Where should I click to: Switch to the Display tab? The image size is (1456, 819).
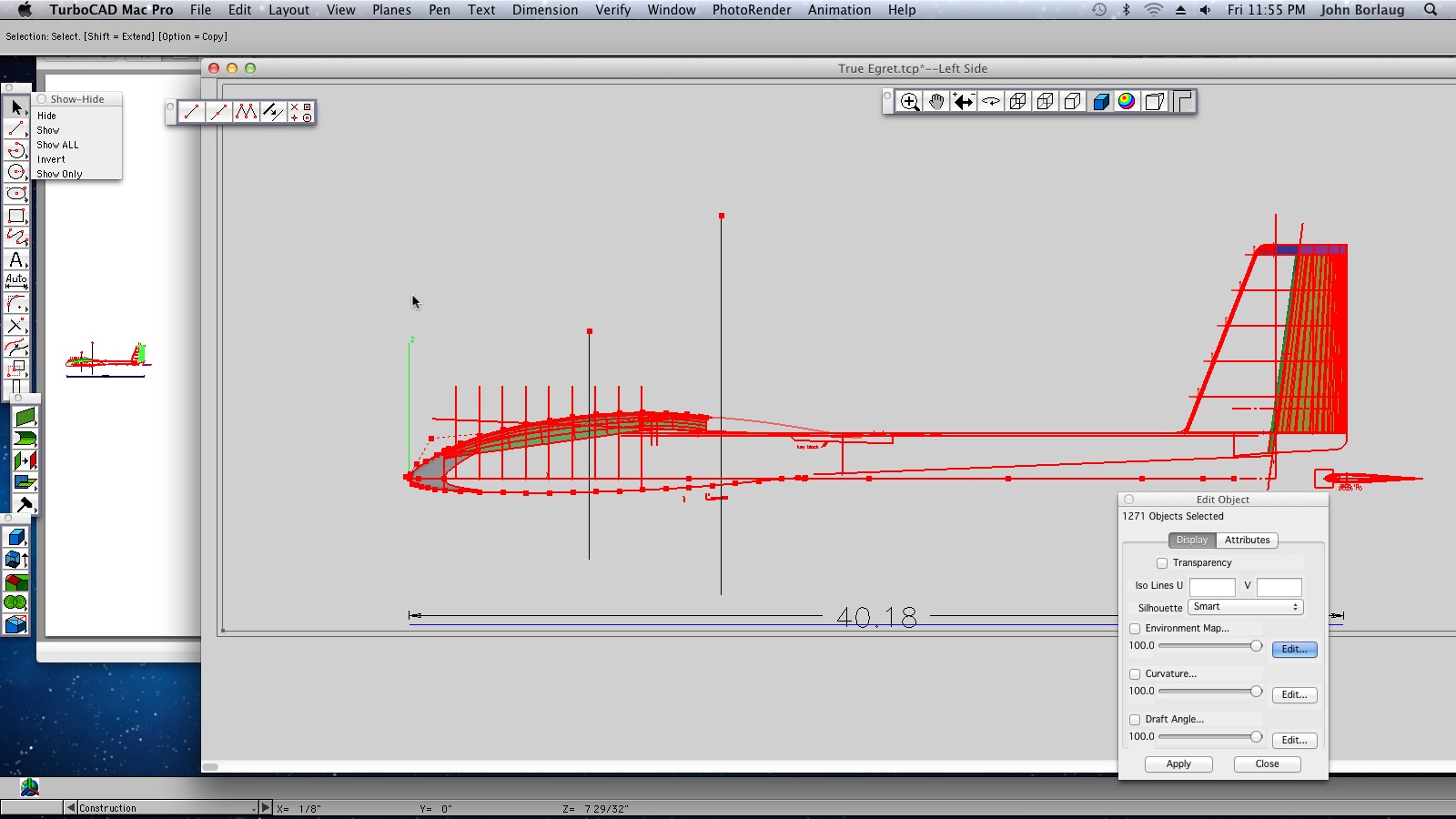point(1192,541)
